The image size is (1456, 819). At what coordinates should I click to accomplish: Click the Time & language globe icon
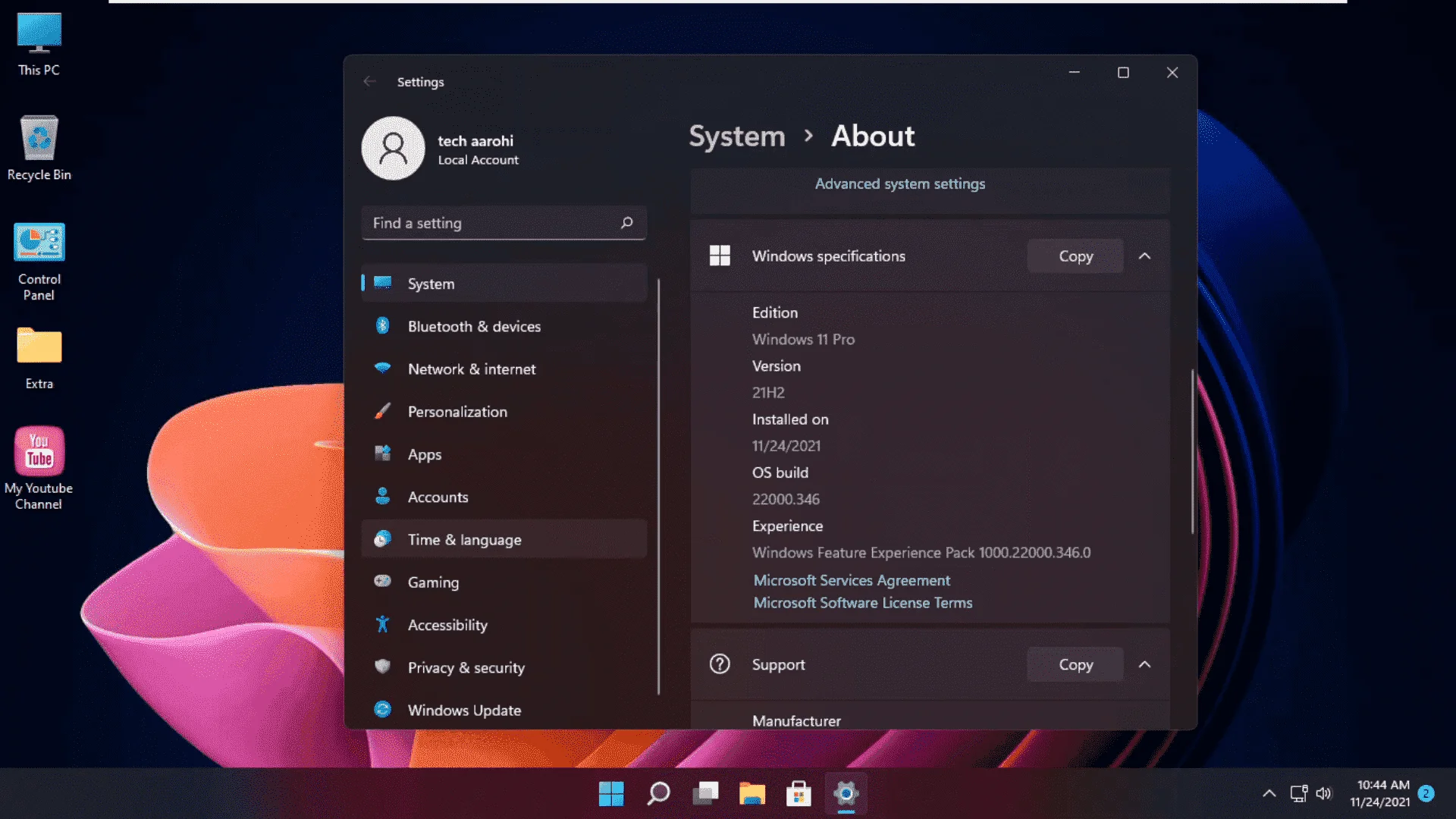point(383,538)
